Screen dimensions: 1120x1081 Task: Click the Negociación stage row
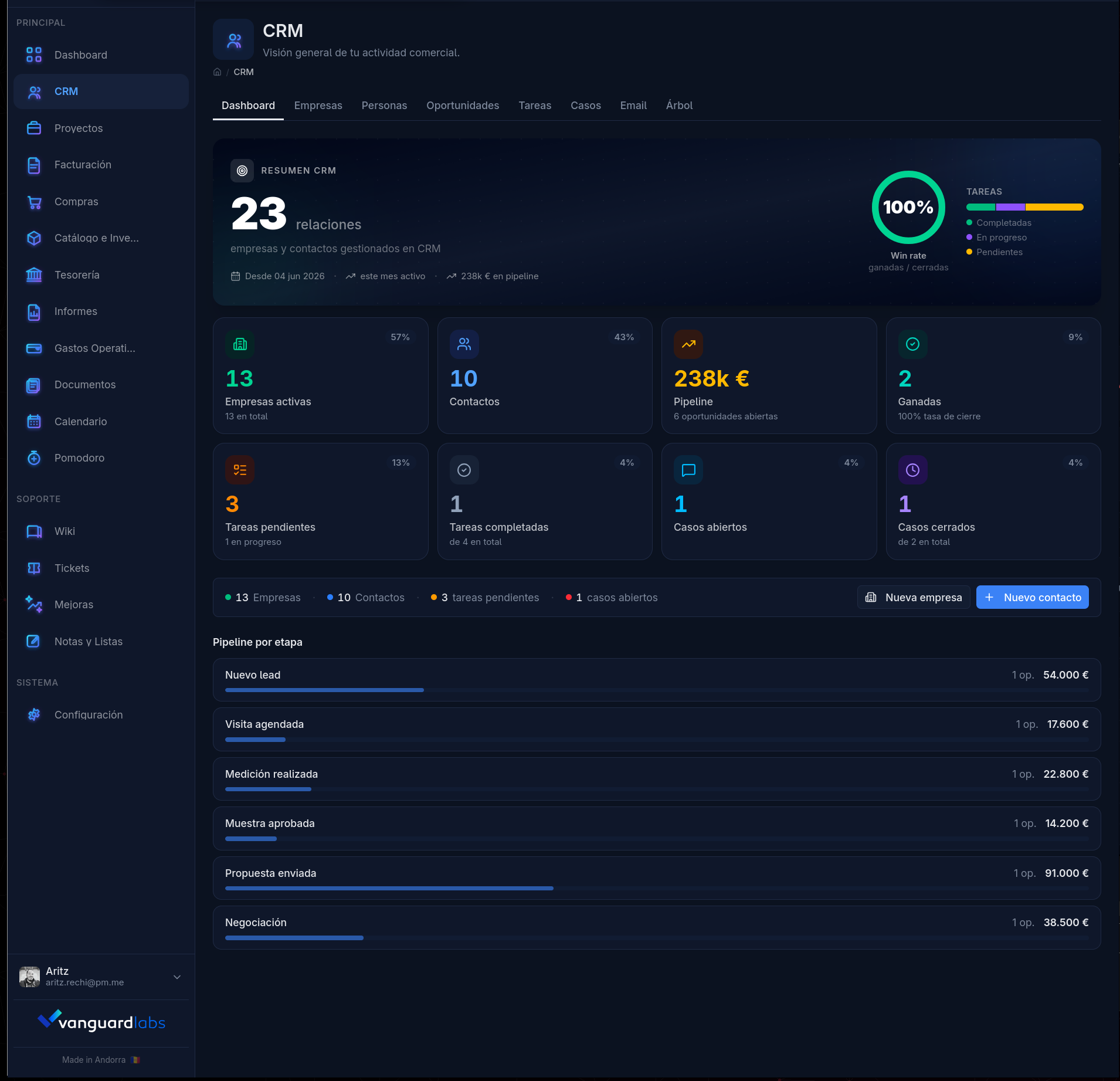pyautogui.click(x=657, y=928)
